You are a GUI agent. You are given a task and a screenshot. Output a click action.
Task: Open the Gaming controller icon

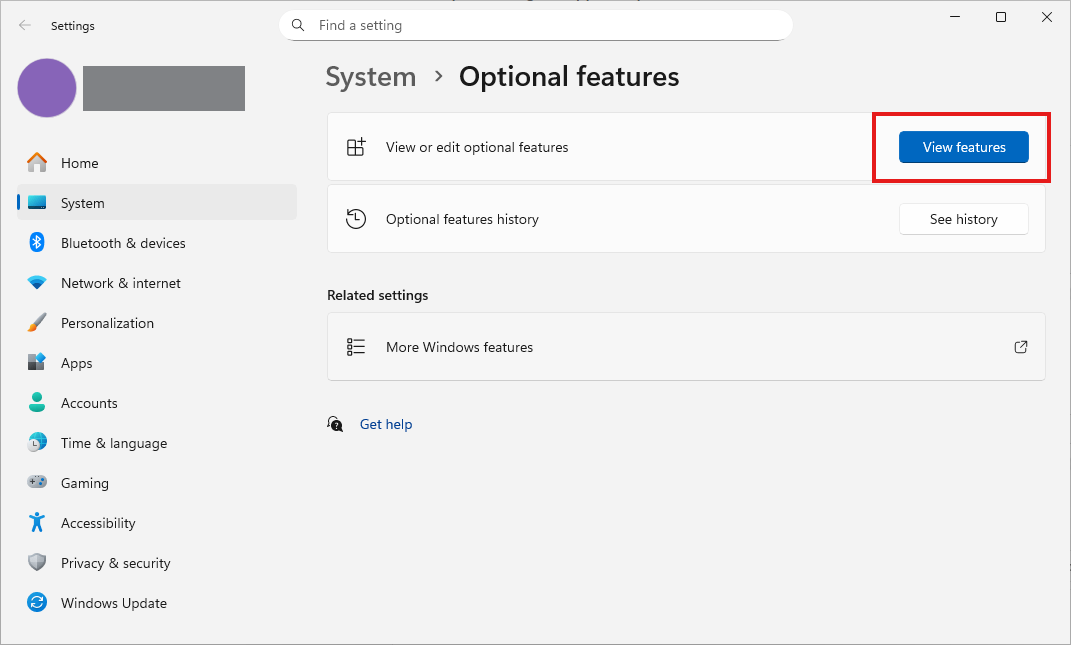coord(37,483)
